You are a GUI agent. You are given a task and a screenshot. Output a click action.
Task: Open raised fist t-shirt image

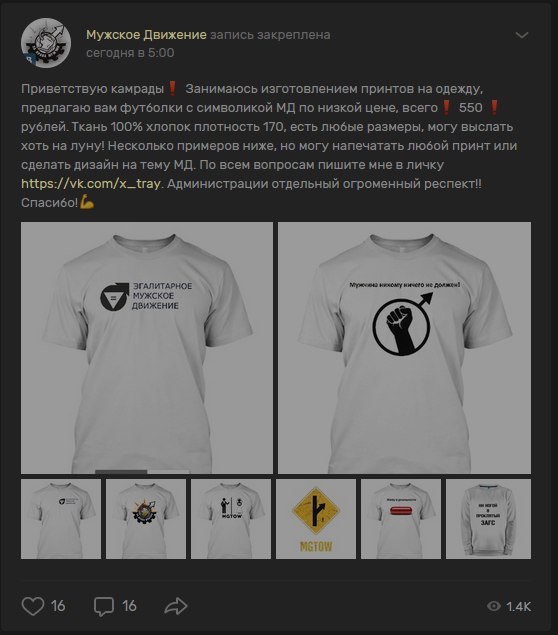(404, 347)
